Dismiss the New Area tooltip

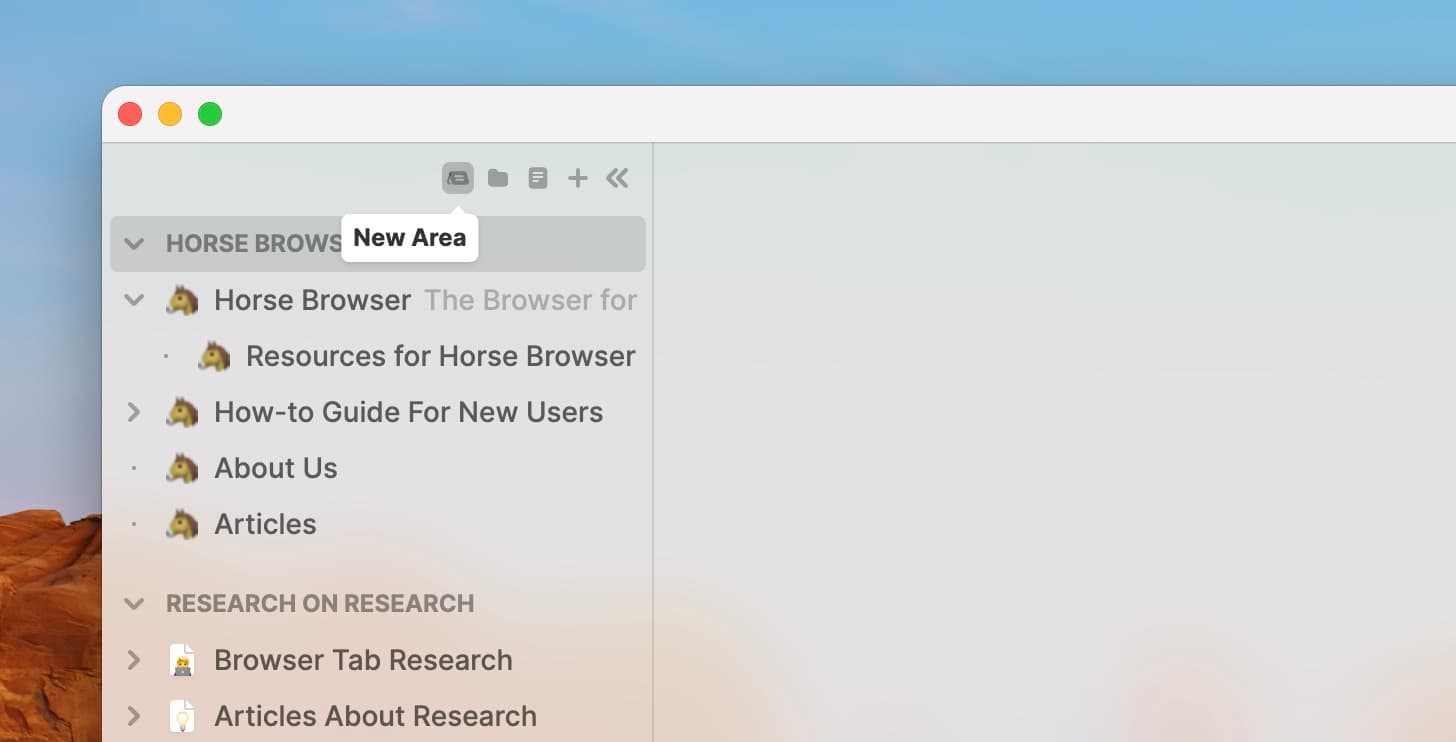(409, 237)
